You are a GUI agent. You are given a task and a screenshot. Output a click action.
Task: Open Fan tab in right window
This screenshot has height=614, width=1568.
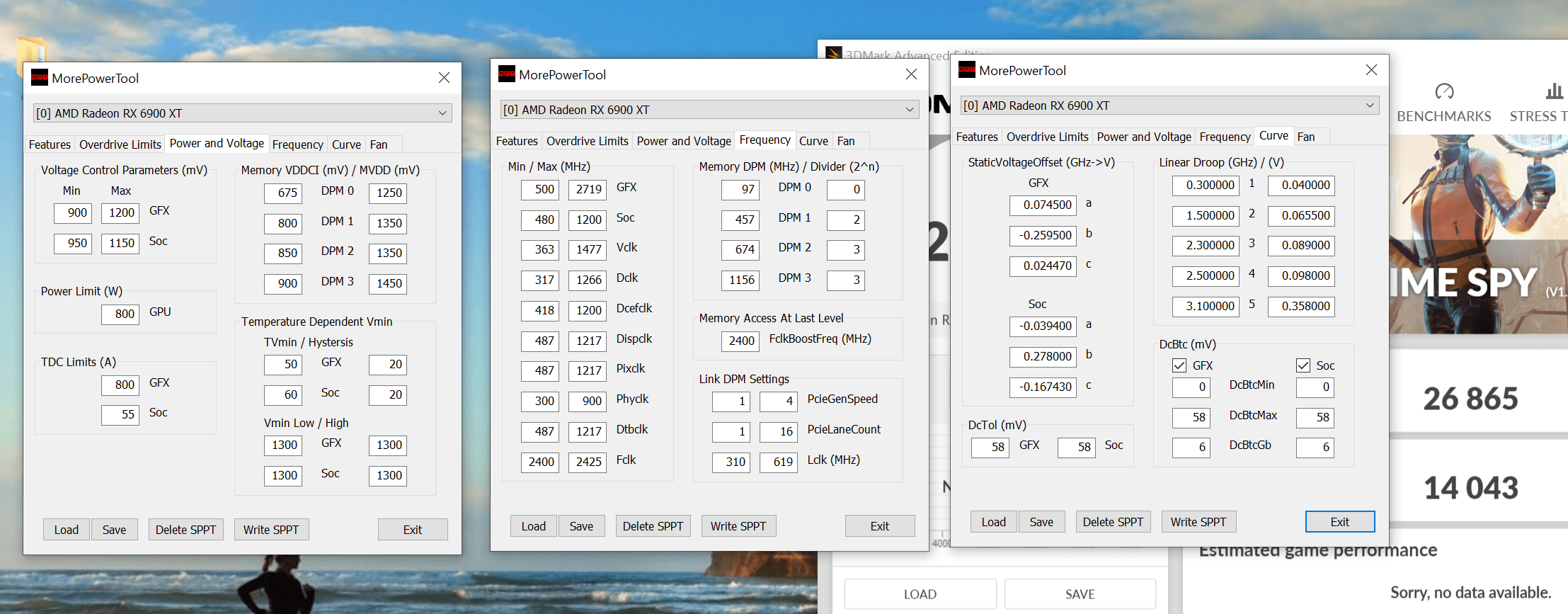[1306, 137]
